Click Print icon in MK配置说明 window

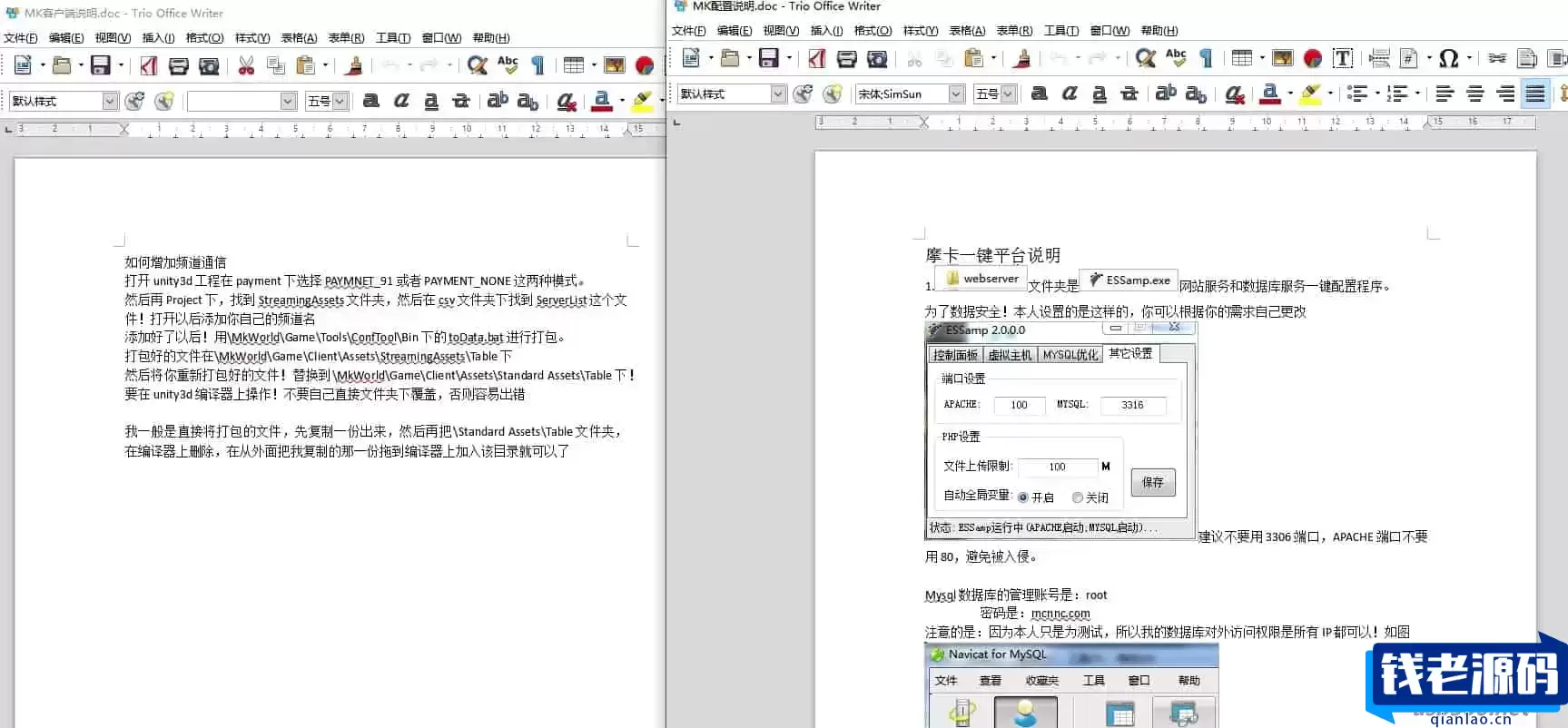coord(847,58)
